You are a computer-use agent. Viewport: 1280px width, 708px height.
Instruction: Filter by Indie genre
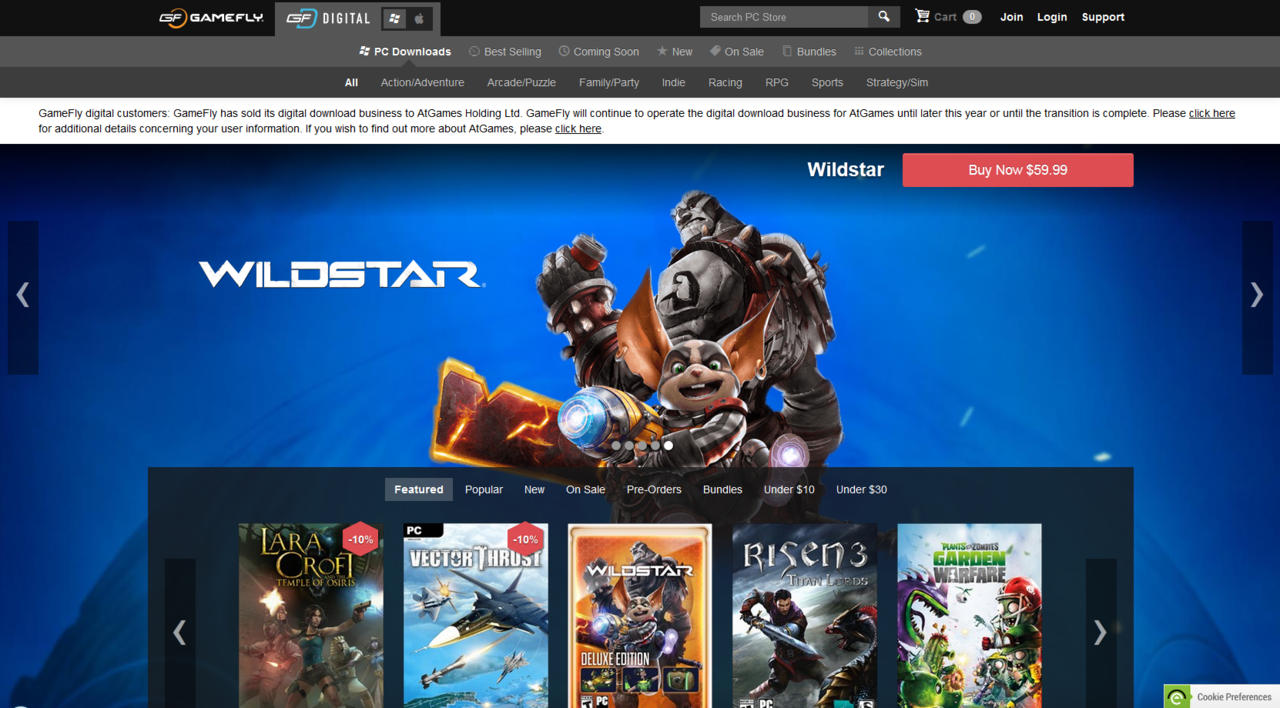pos(674,83)
